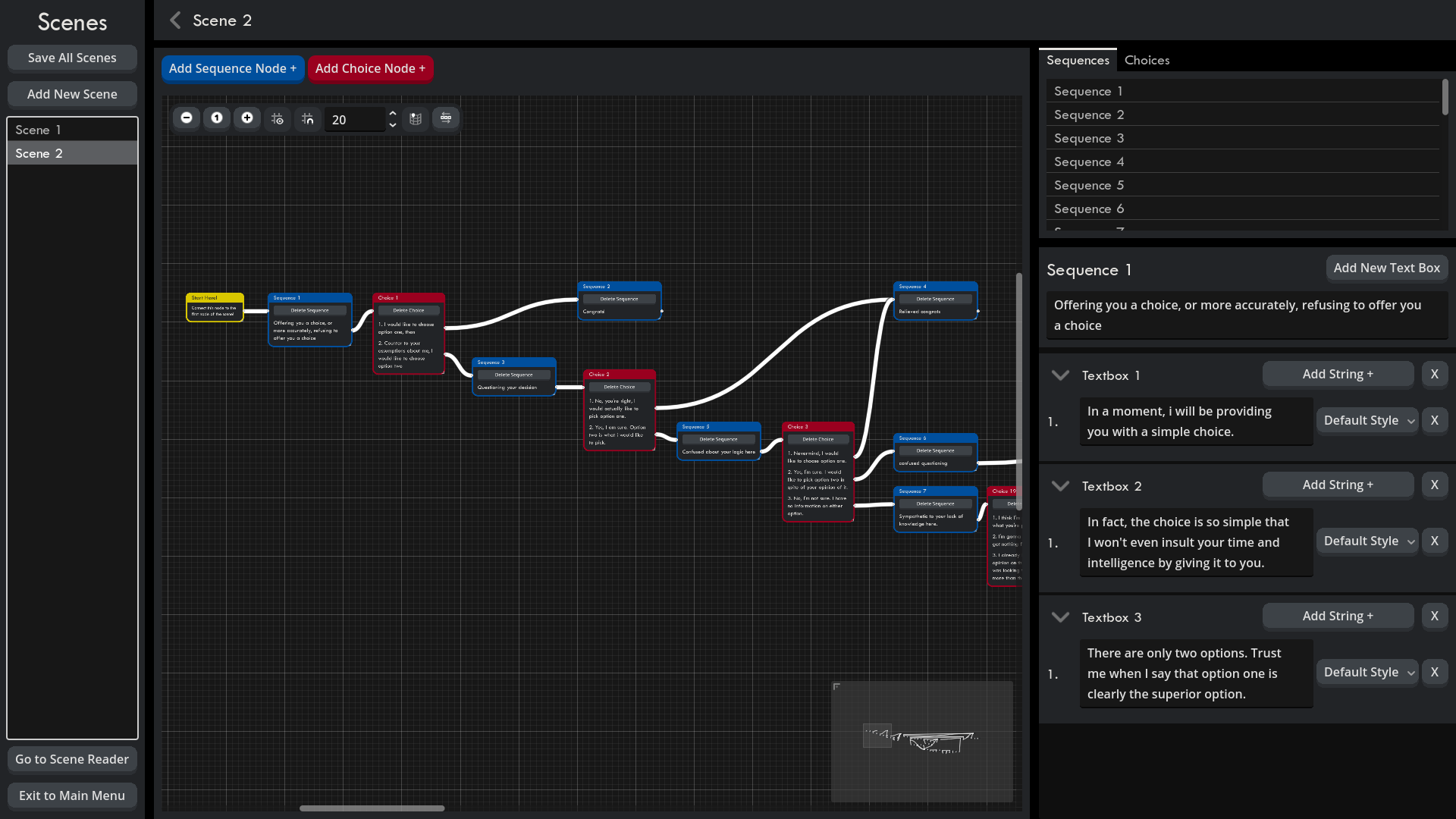Screen dimensions: 1456x819
Task: Delete Textbox 1 with X button
Action: (1434, 374)
